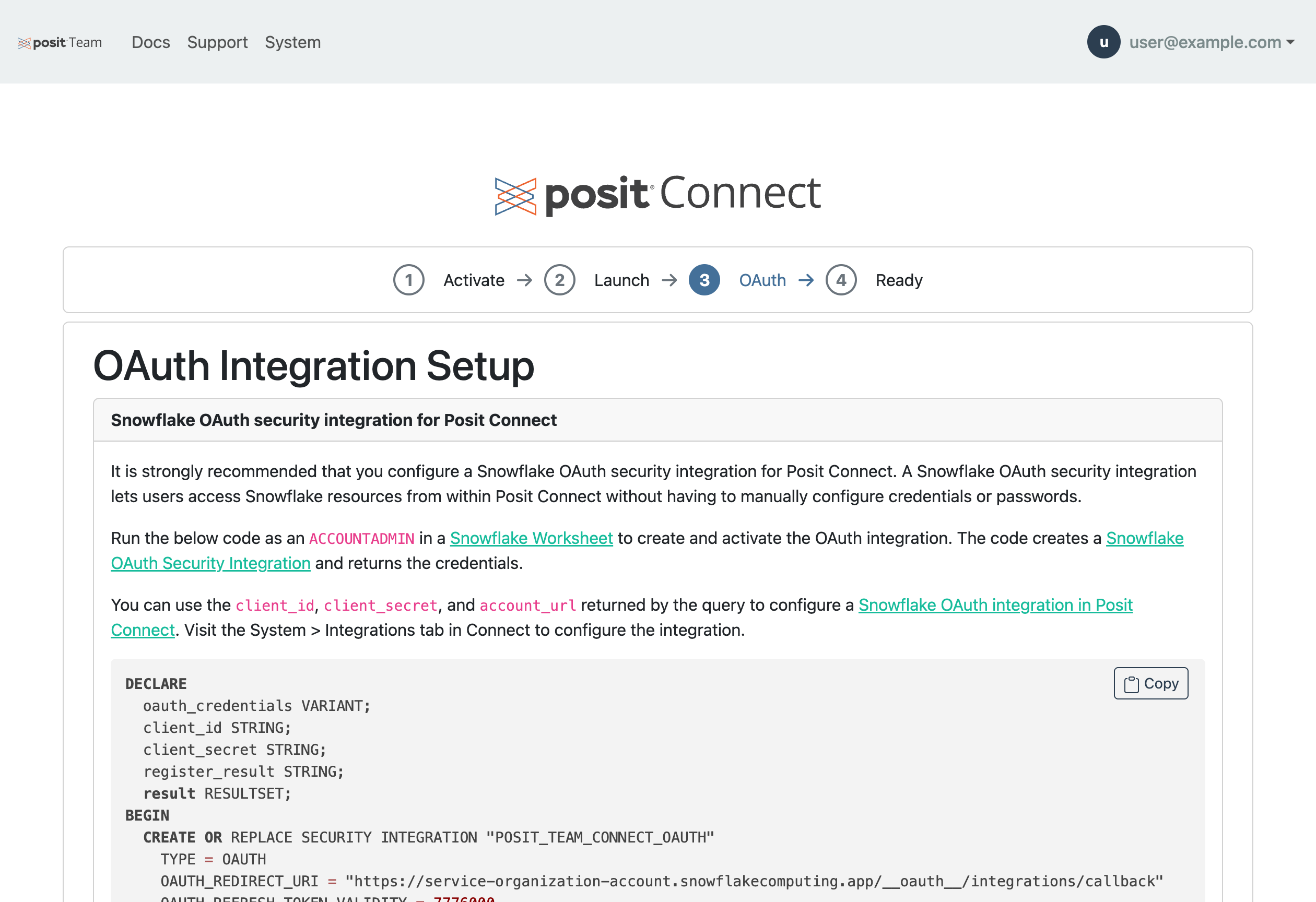Open the System menu item
1316x902 pixels.
click(x=293, y=42)
